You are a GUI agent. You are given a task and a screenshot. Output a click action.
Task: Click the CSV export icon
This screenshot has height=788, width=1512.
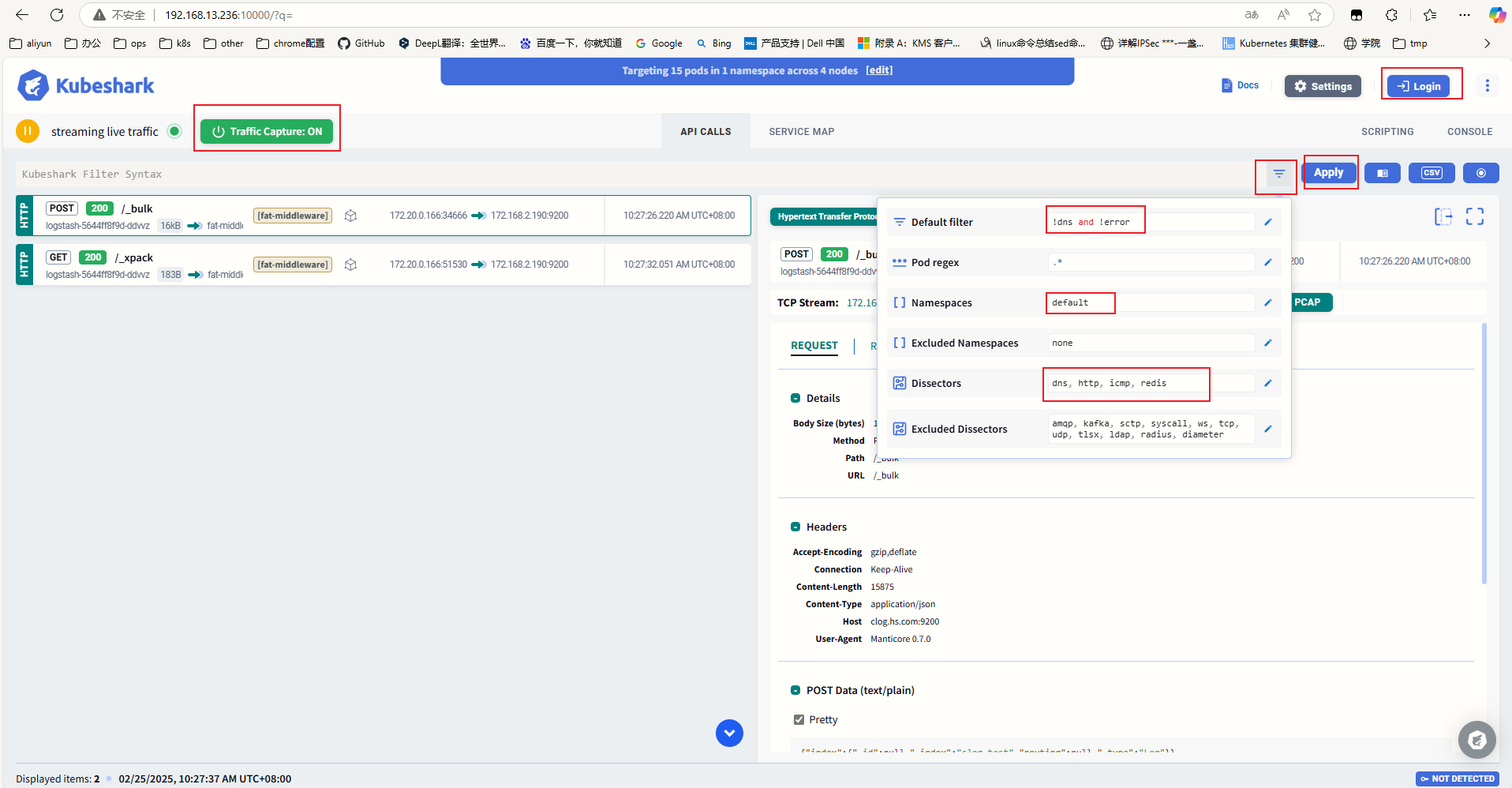[1432, 173]
